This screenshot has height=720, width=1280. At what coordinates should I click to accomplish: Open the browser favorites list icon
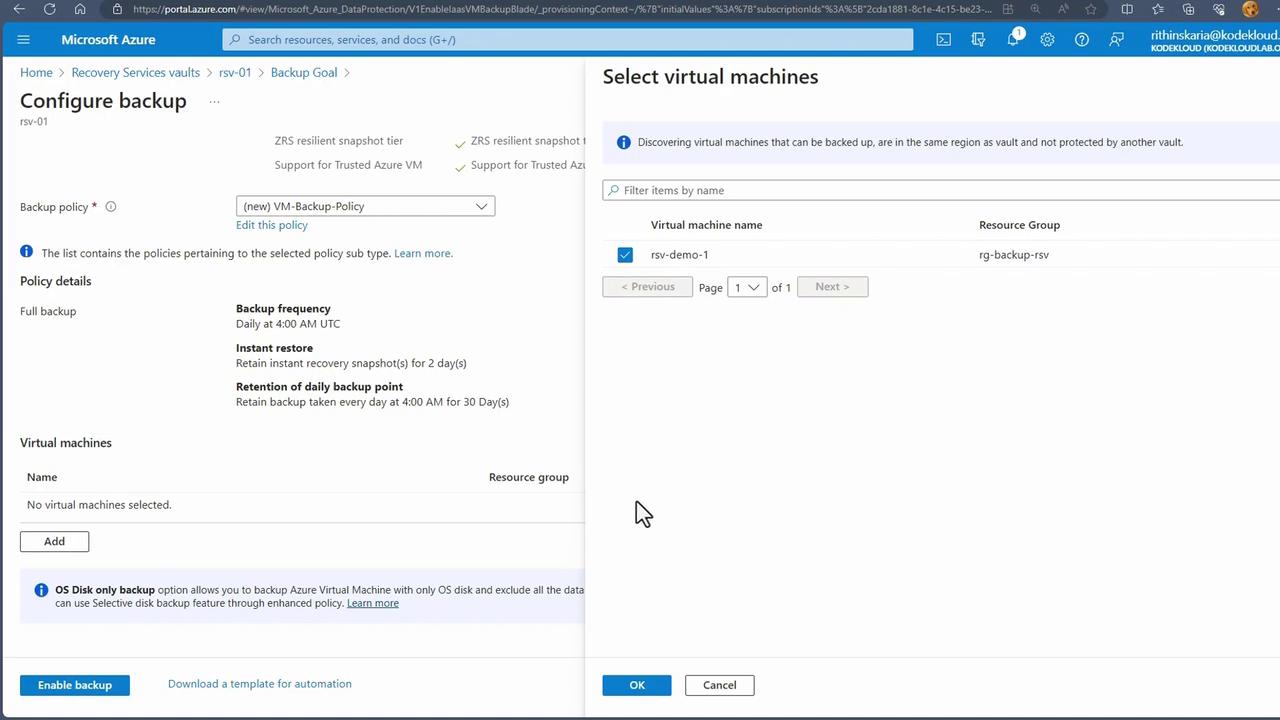[x=1158, y=9]
